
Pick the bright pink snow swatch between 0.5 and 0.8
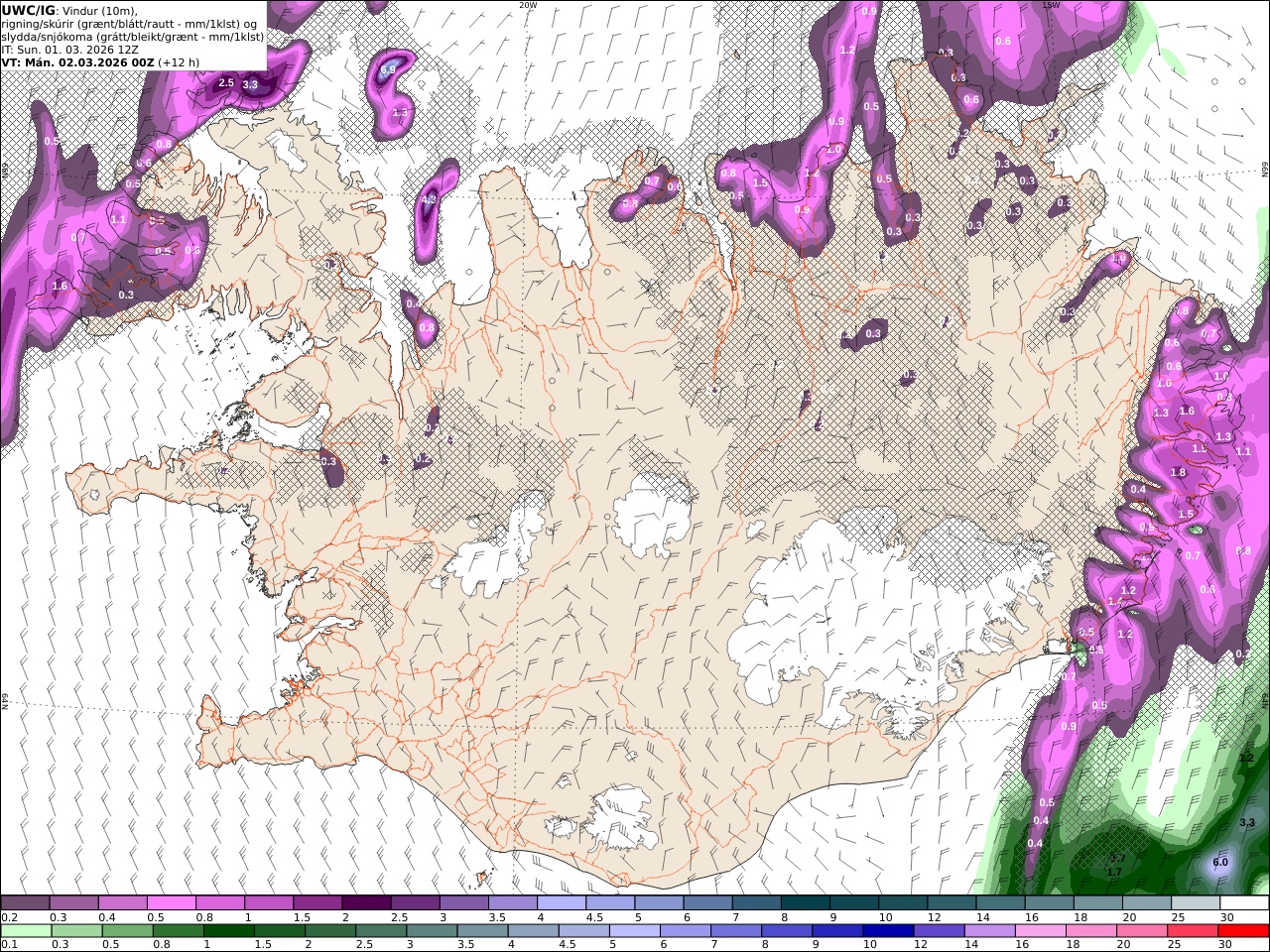coord(171,903)
